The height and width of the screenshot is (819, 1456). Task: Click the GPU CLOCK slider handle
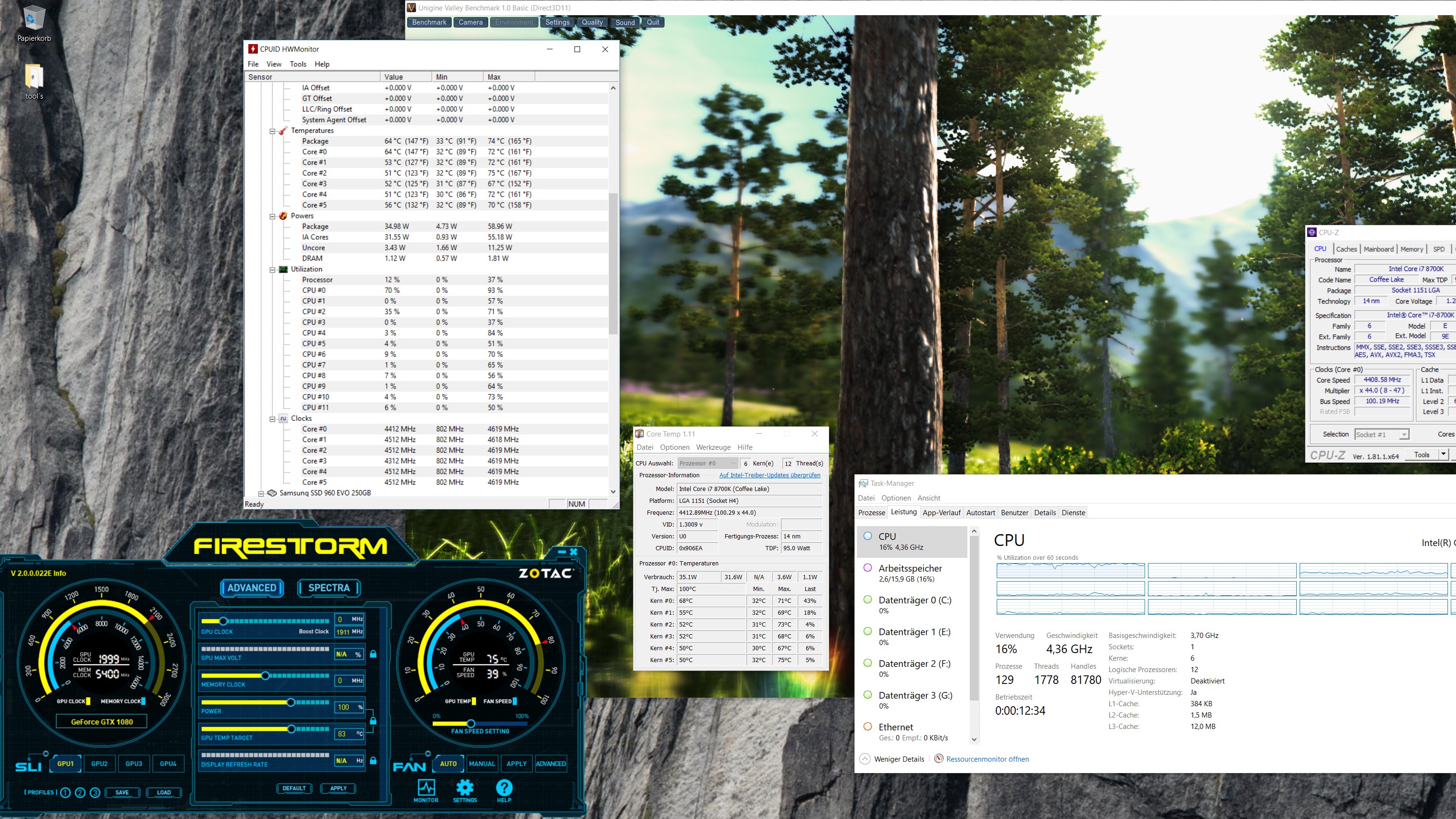coord(223,621)
